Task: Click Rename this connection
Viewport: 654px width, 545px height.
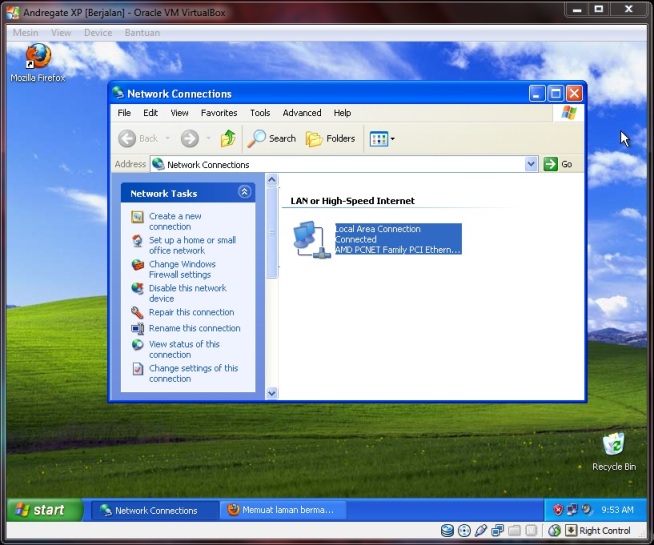Action: point(194,328)
